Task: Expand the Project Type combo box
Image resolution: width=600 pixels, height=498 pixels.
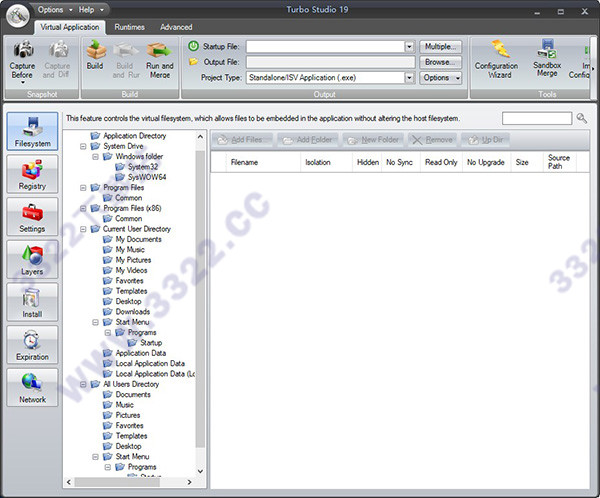Action: tap(409, 77)
